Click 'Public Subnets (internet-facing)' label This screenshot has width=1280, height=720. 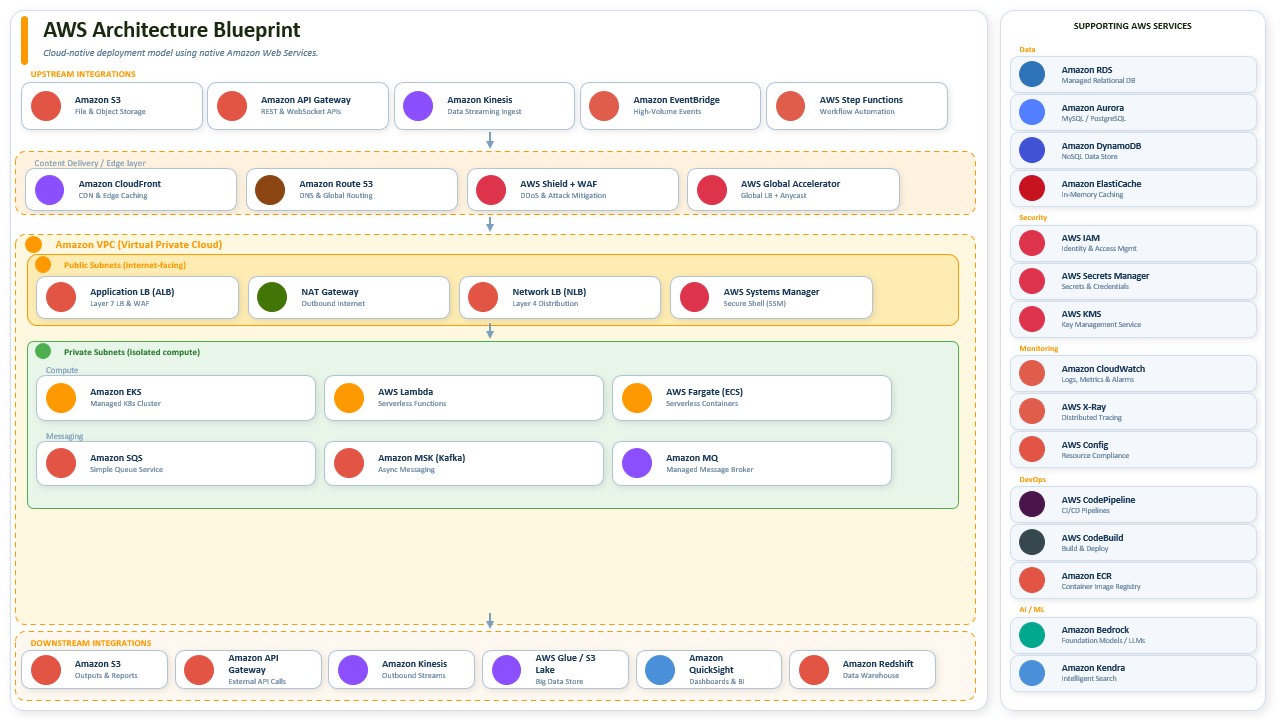coord(125,265)
